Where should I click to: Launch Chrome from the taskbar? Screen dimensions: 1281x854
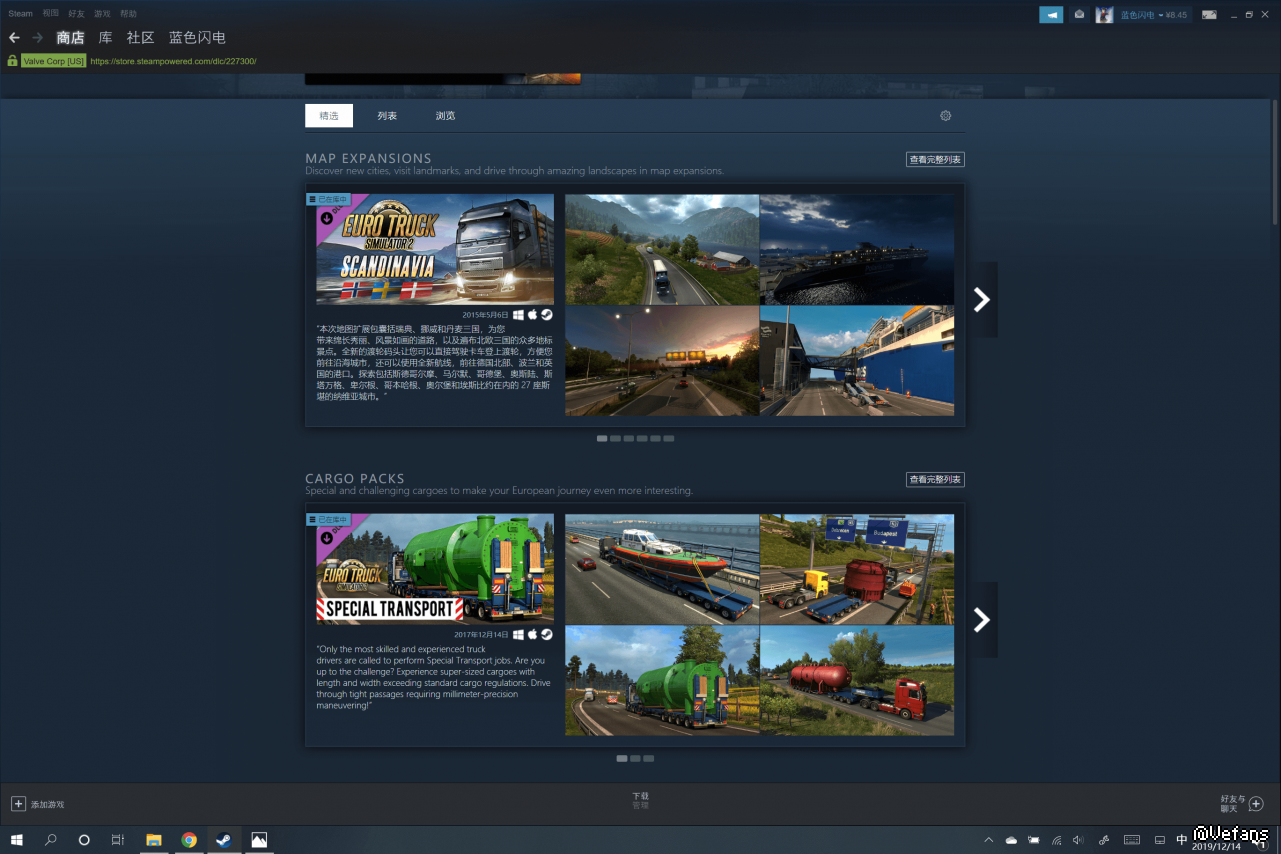coord(189,840)
